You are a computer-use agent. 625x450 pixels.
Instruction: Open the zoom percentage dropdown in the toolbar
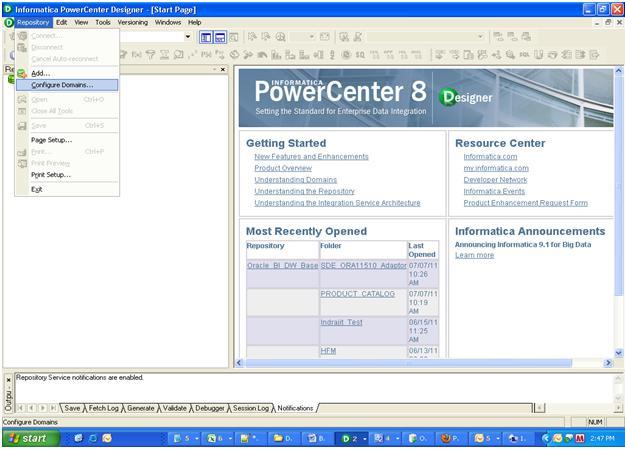coord(312,37)
